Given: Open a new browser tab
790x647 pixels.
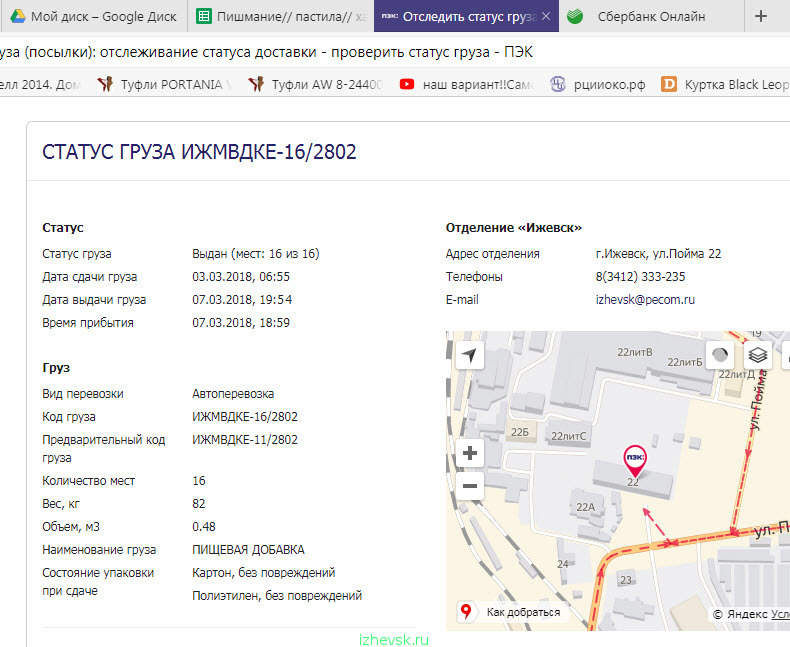Looking at the screenshot, I should pos(761,17).
